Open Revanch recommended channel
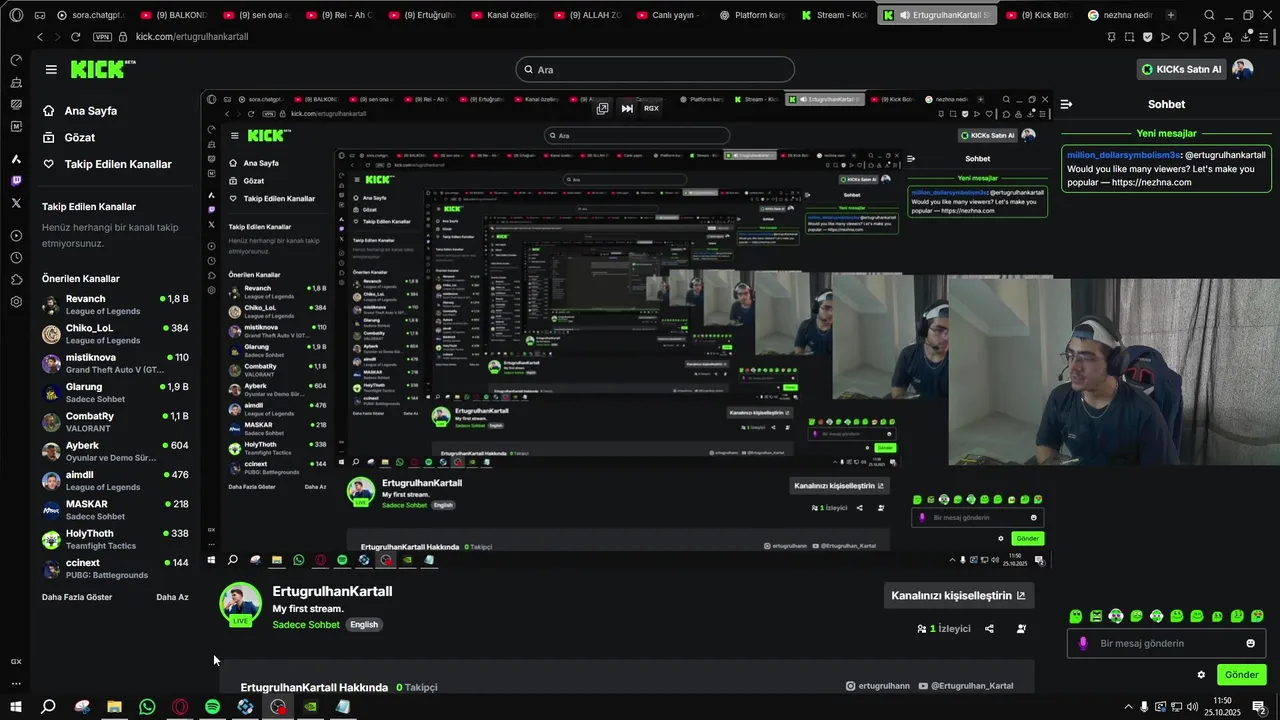Image resolution: width=1280 pixels, height=720 pixels. click(115, 305)
